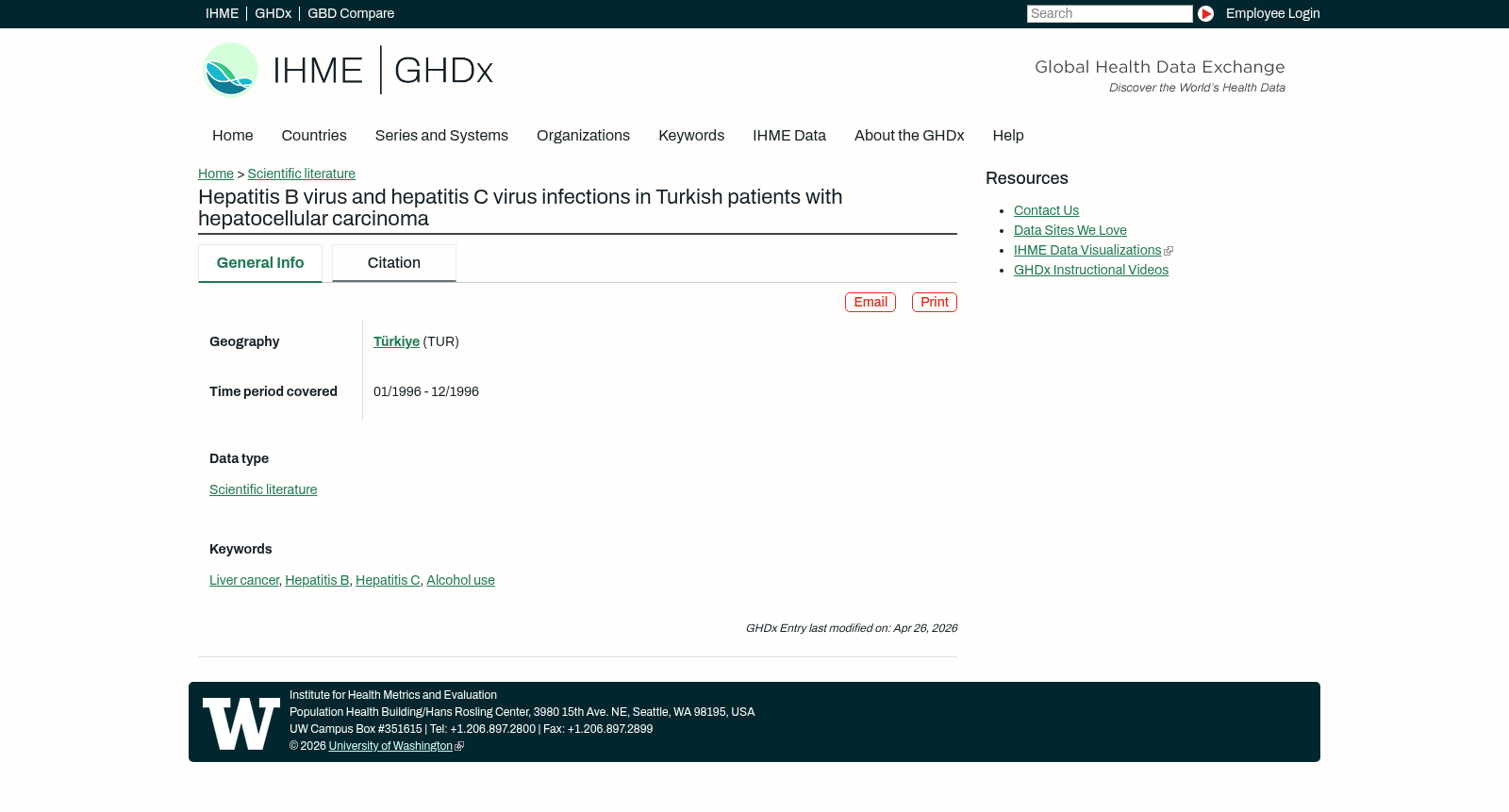Open the Hepatitis C keyword
The width and height of the screenshot is (1509, 812).
pyautogui.click(x=388, y=580)
